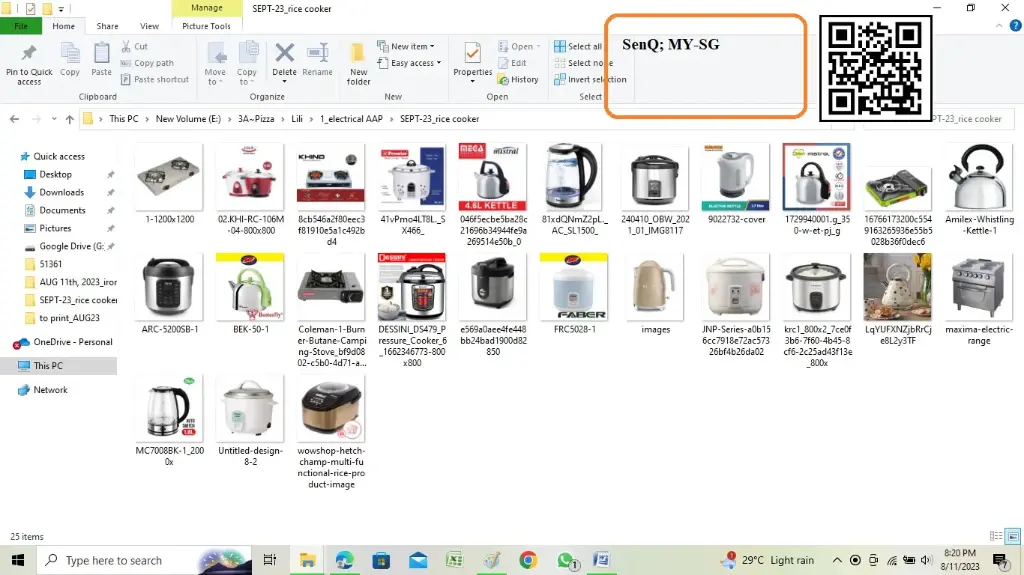Open recent locations dropdown arrow
Screen dimensions: 1024x575
point(54,120)
